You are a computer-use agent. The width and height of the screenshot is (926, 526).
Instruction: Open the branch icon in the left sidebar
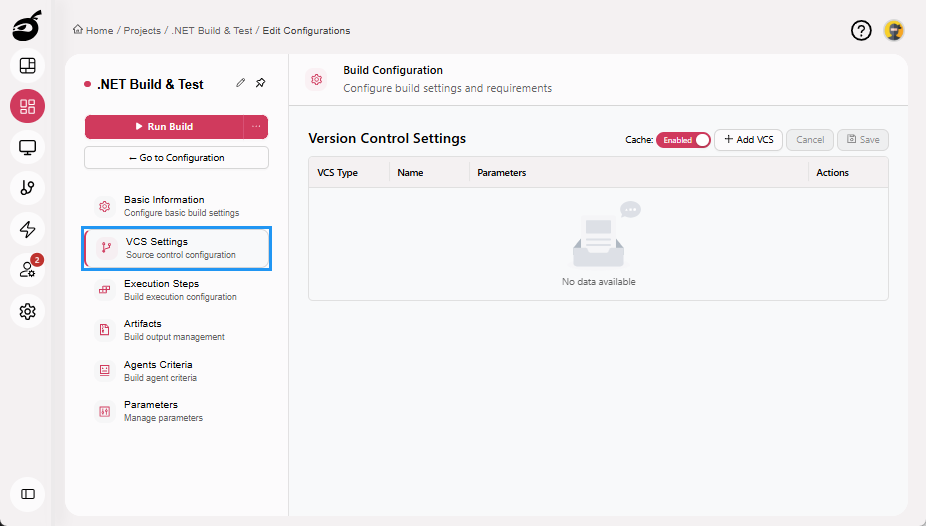[27, 188]
